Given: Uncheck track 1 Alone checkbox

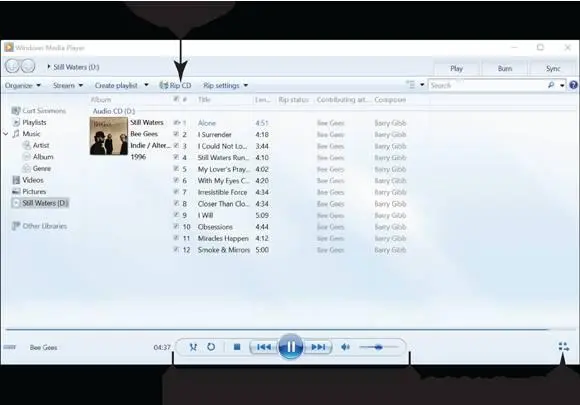Looking at the screenshot, I should [x=176, y=122].
